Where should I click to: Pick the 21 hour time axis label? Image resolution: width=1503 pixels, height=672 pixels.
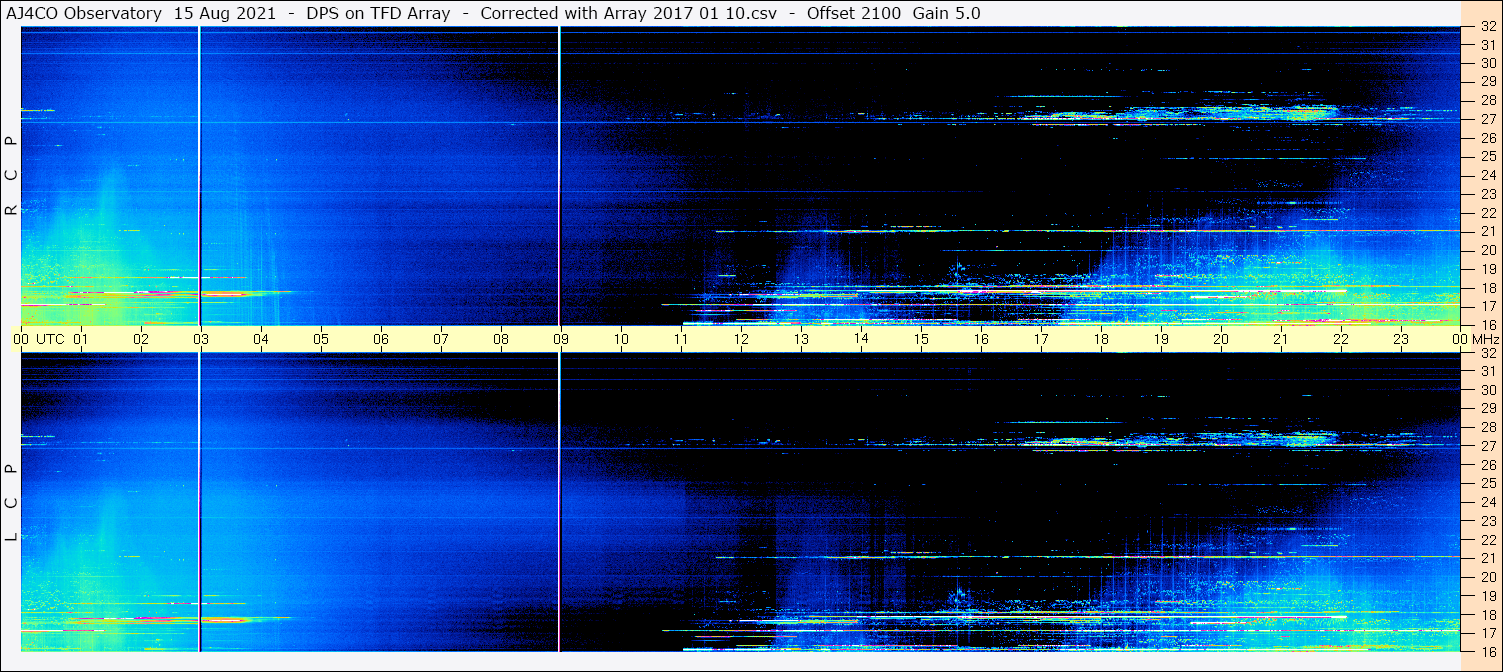1280,339
